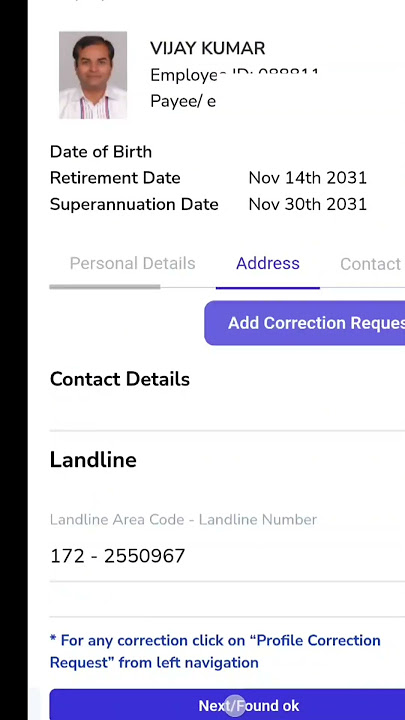Click the Landline section heading
405x720 pixels.
pyautogui.click(x=93, y=460)
